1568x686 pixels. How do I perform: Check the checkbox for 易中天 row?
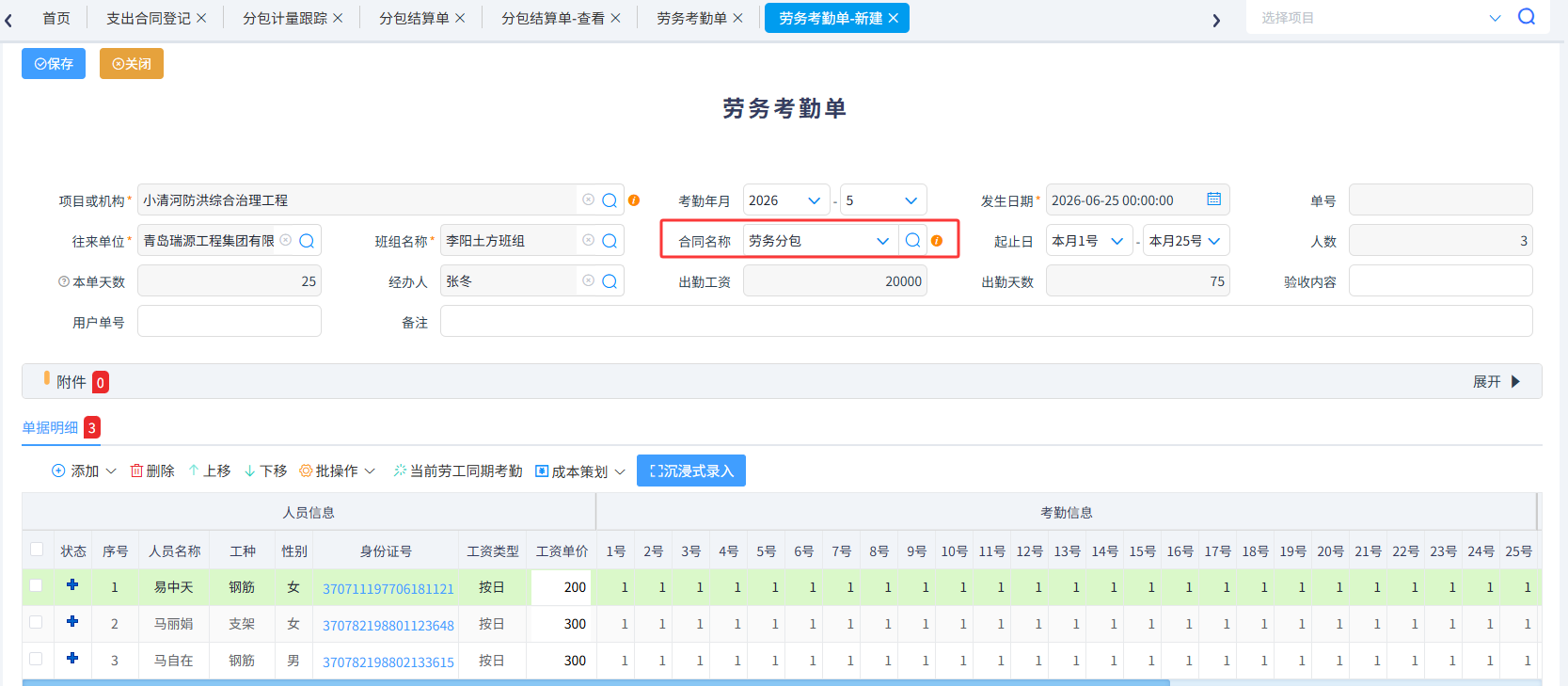click(x=36, y=585)
